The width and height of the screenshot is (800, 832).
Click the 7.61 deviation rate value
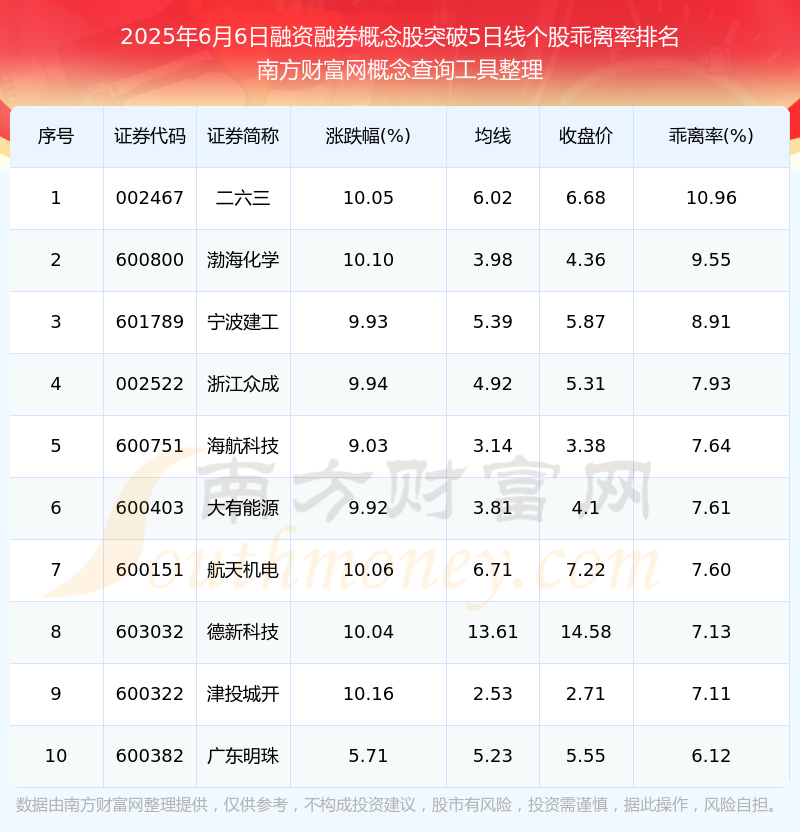[x=711, y=508]
